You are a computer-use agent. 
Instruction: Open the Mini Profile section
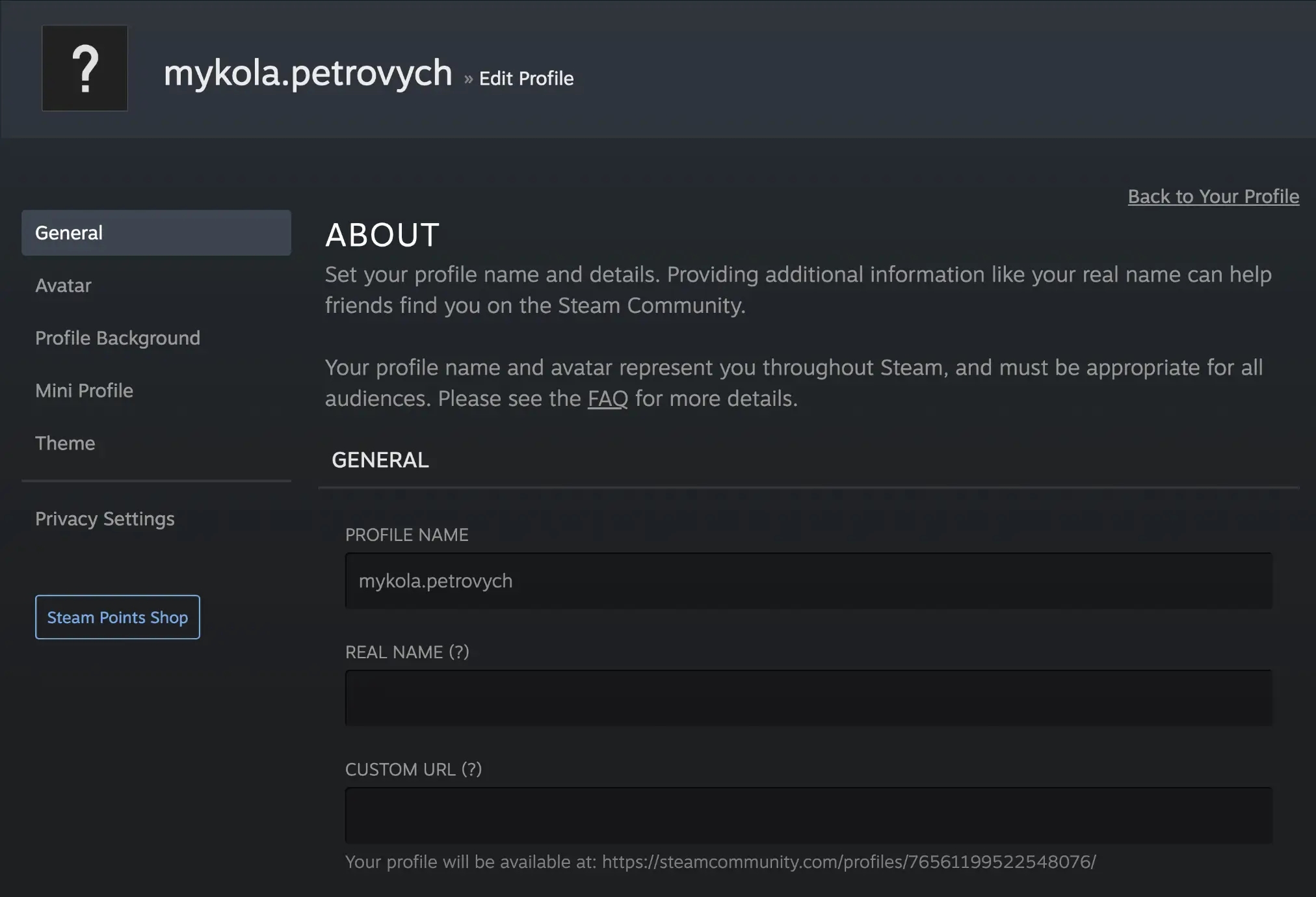(x=84, y=391)
